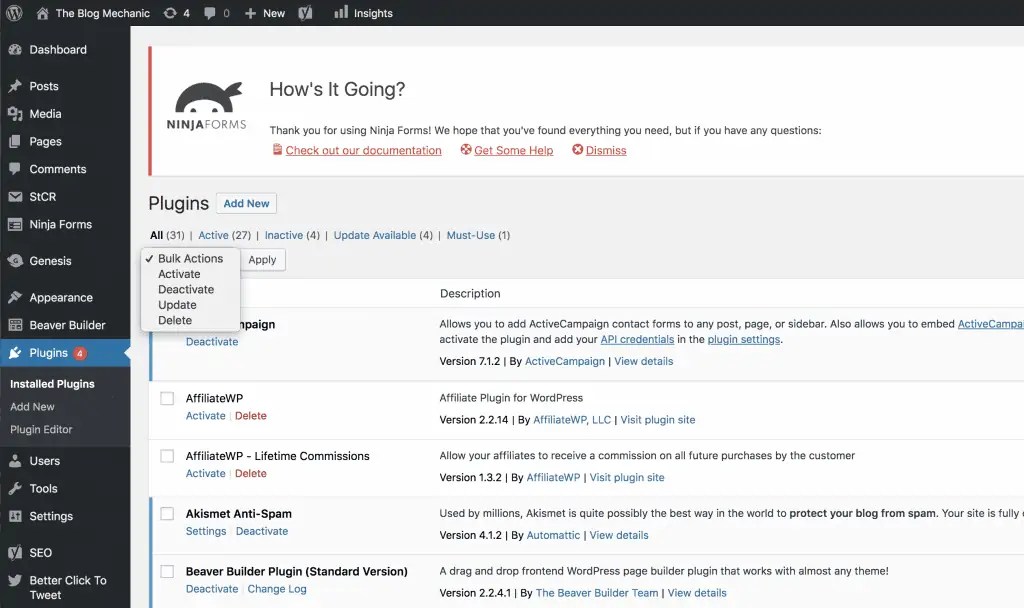Pick Deactivate from the open bulk menu
The width and height of the screenshot is (1024, 608).
(186, 289)
